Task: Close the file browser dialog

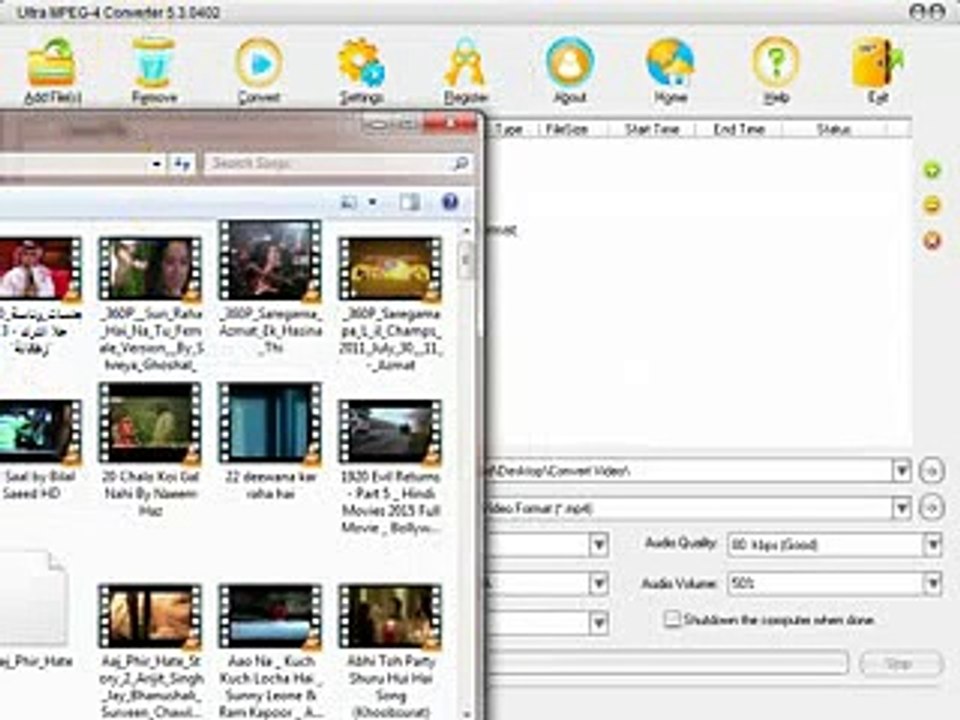Action: pos(450,124)
